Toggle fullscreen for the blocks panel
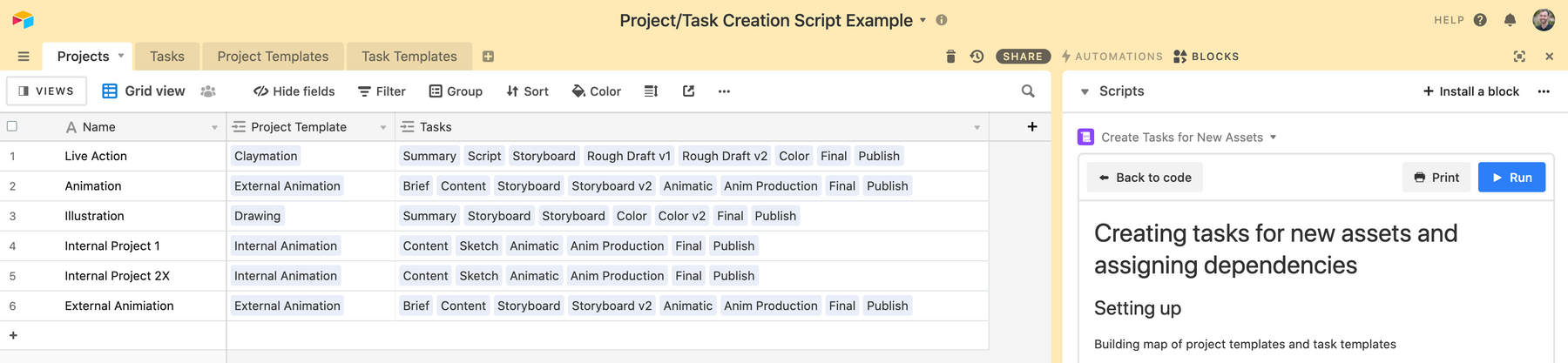The height and width of the screenshot is (363, 1568). tap(1519, 57)
